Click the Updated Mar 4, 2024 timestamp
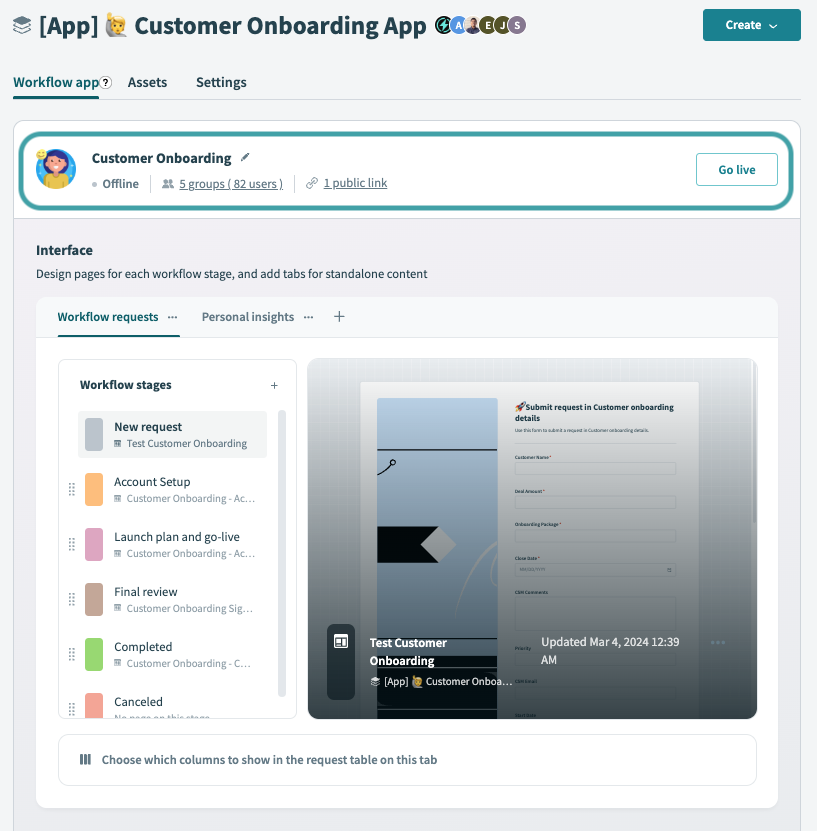817x831 pixels. point(610,651)
